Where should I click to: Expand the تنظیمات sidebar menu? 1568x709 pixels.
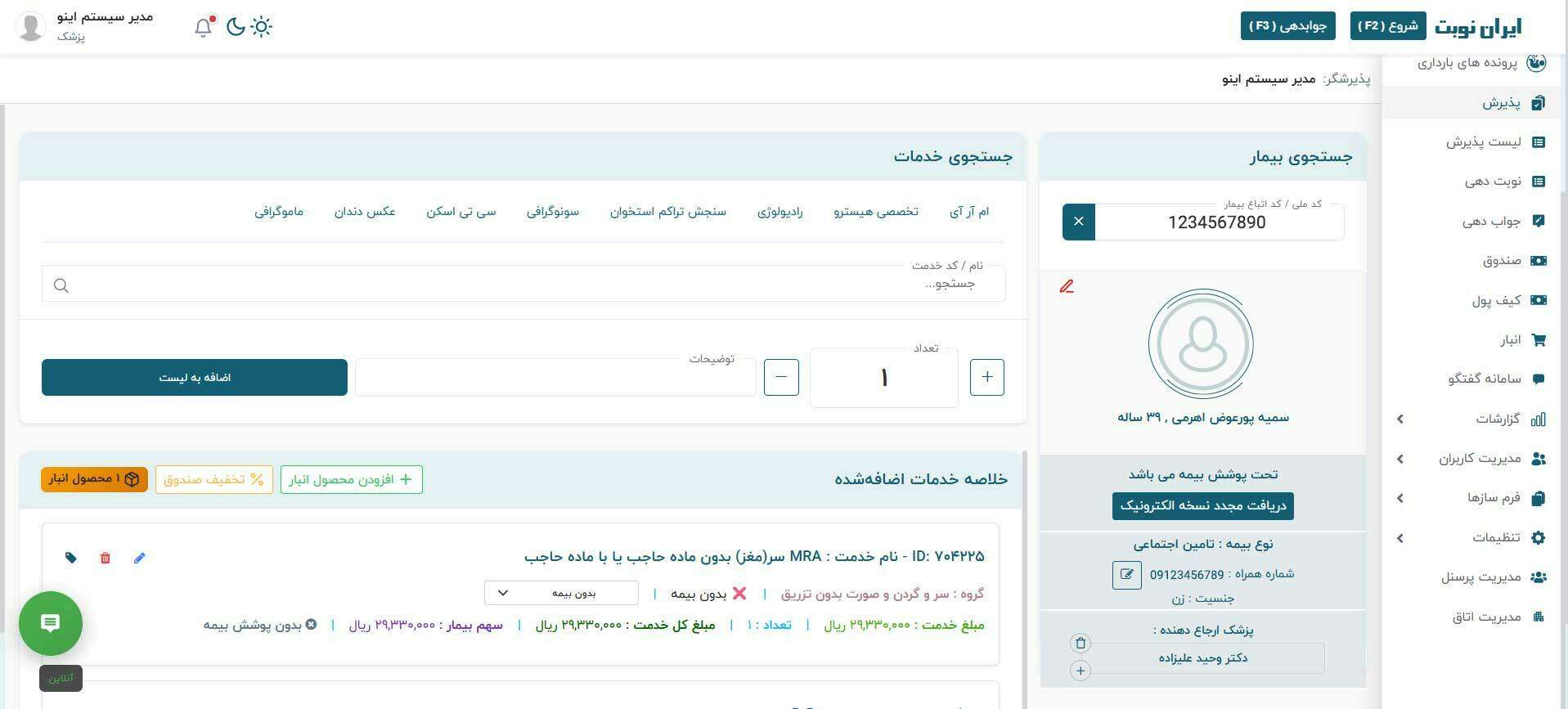click(x=1471, y=538)
